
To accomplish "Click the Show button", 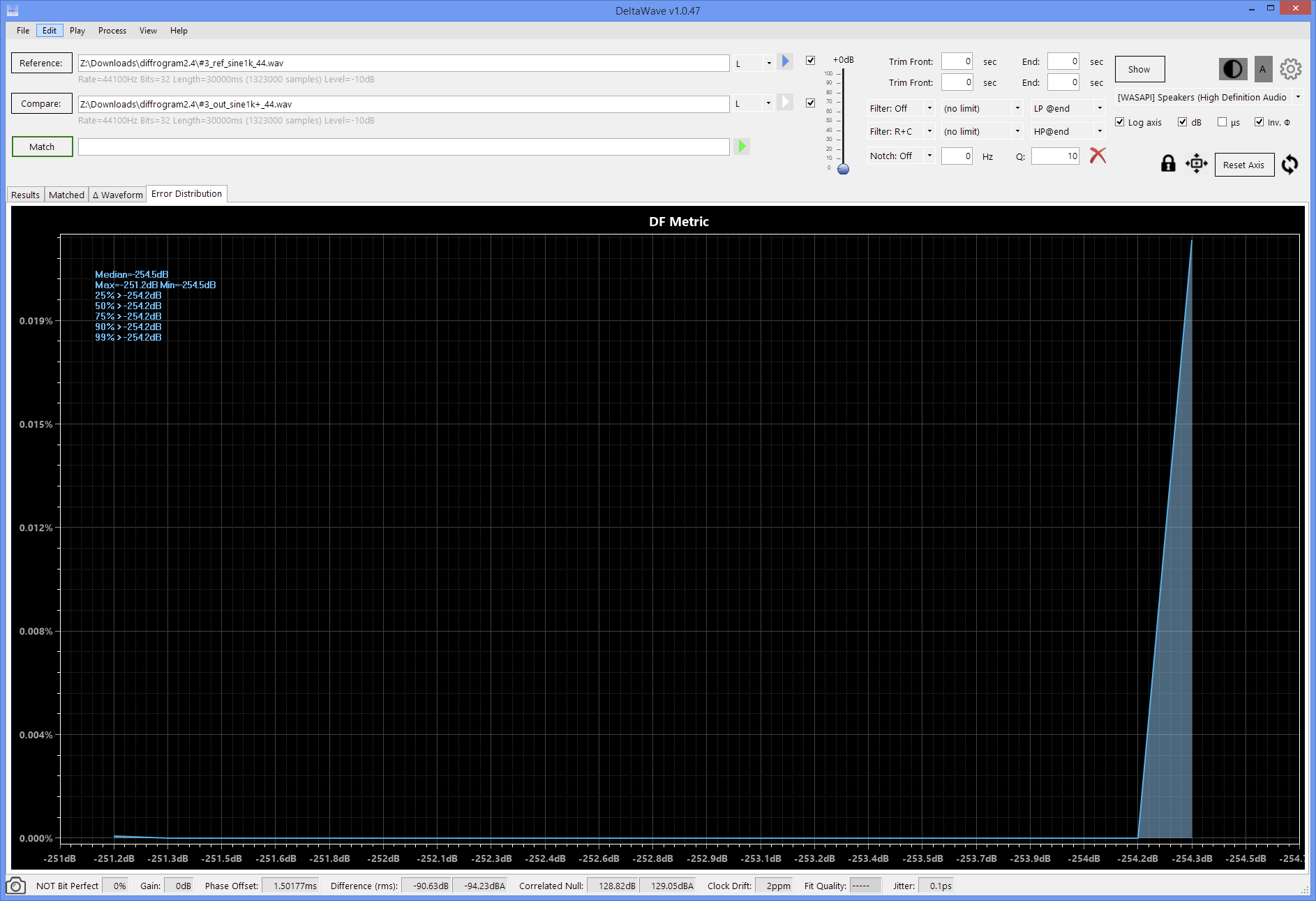I will 1139,69.
